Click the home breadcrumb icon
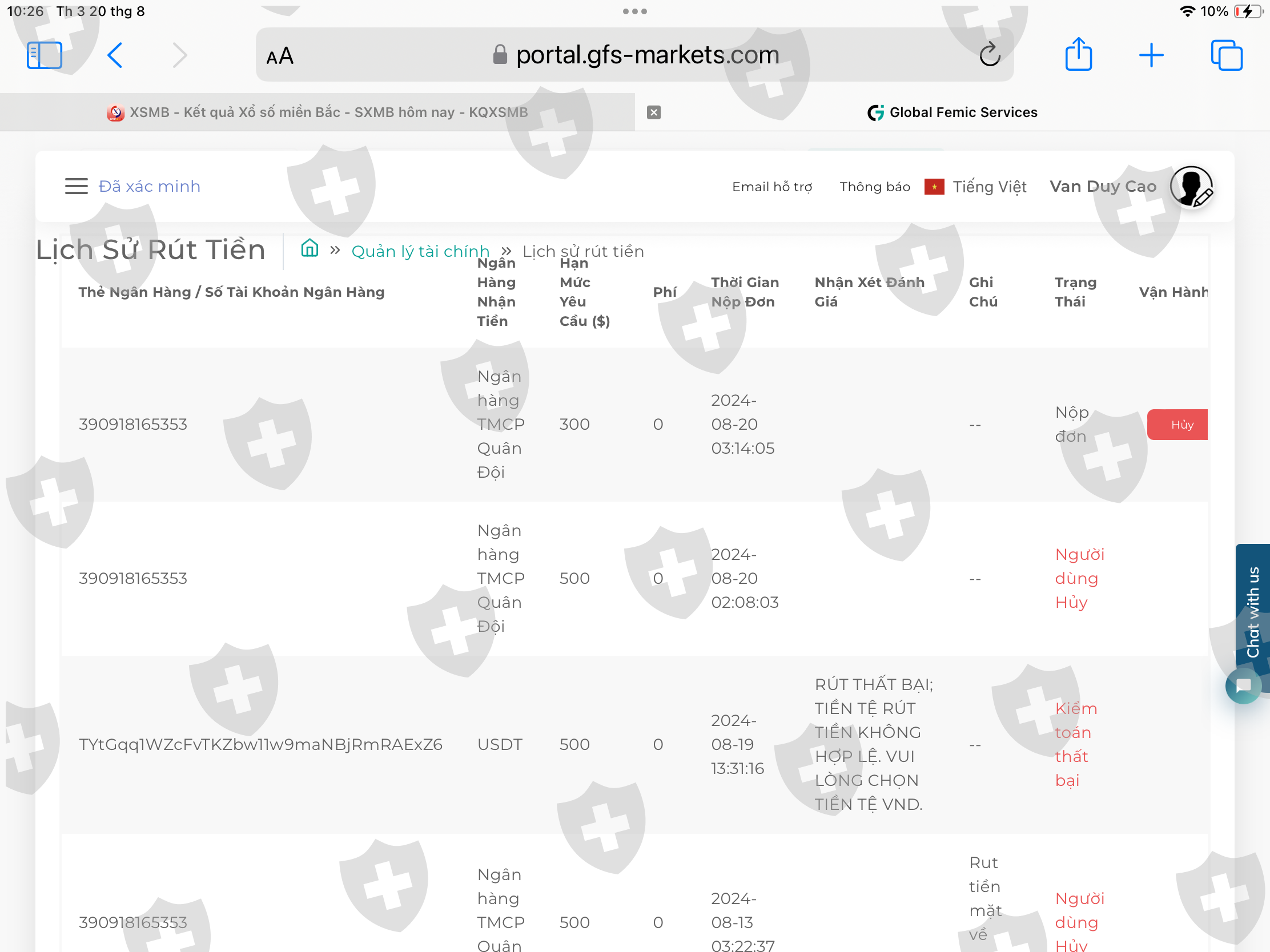This screenshot has height=952, width=1270. click(x=310, y=248)
